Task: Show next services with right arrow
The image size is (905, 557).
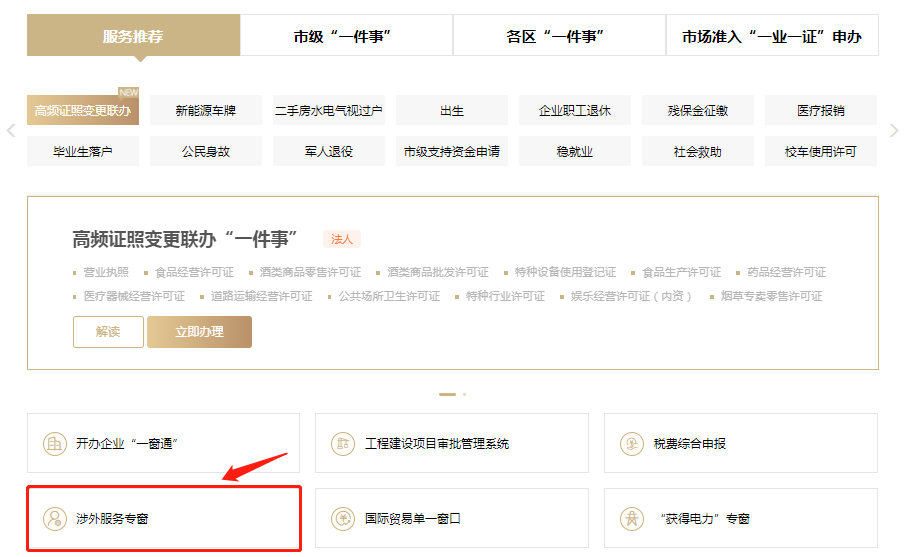Action: 894,130
